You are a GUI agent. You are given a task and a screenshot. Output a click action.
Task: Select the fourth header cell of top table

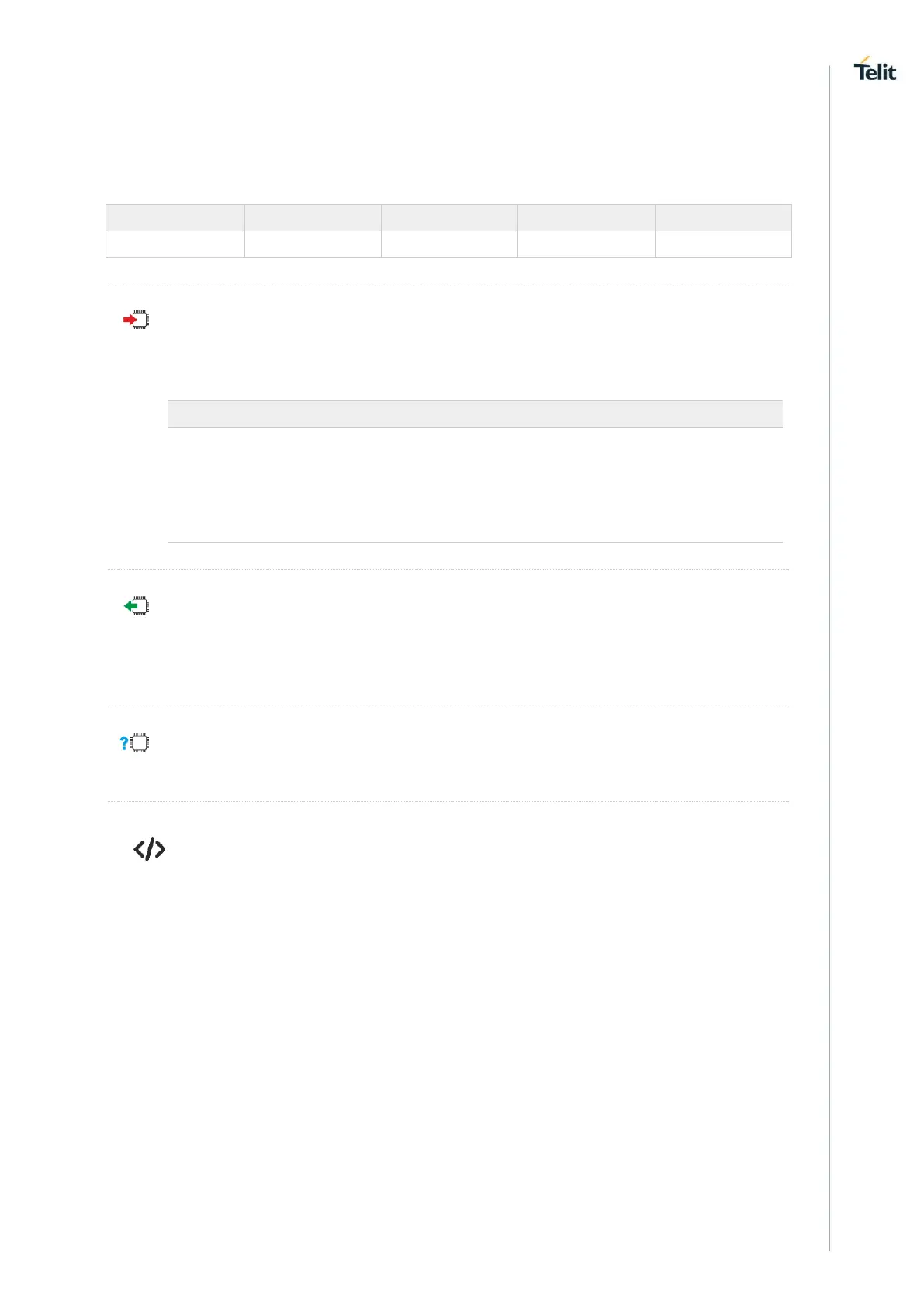[586, 217]
